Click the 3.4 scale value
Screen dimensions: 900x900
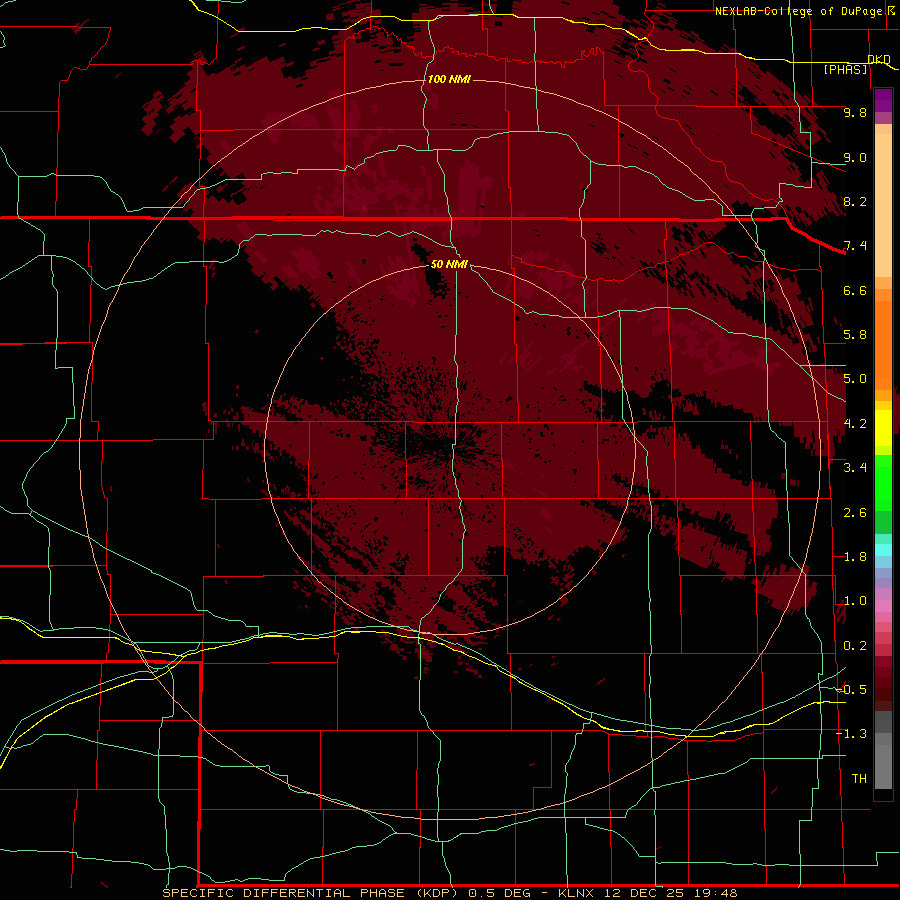pos(855,468)
